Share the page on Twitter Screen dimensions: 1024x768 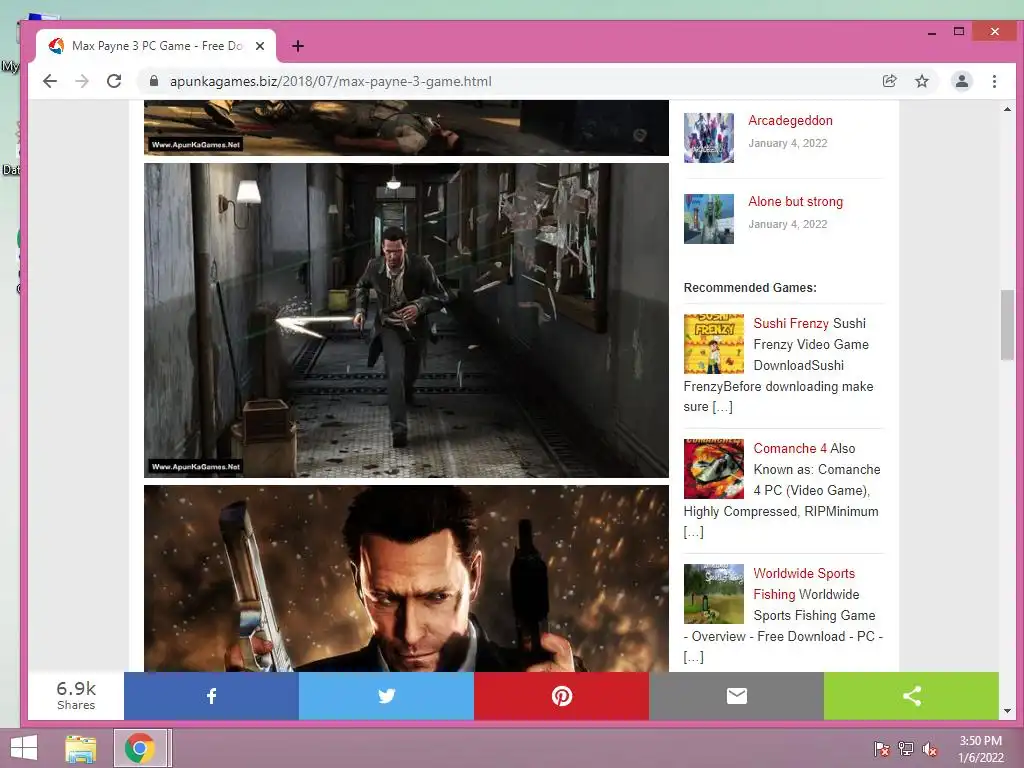[386, 696]
